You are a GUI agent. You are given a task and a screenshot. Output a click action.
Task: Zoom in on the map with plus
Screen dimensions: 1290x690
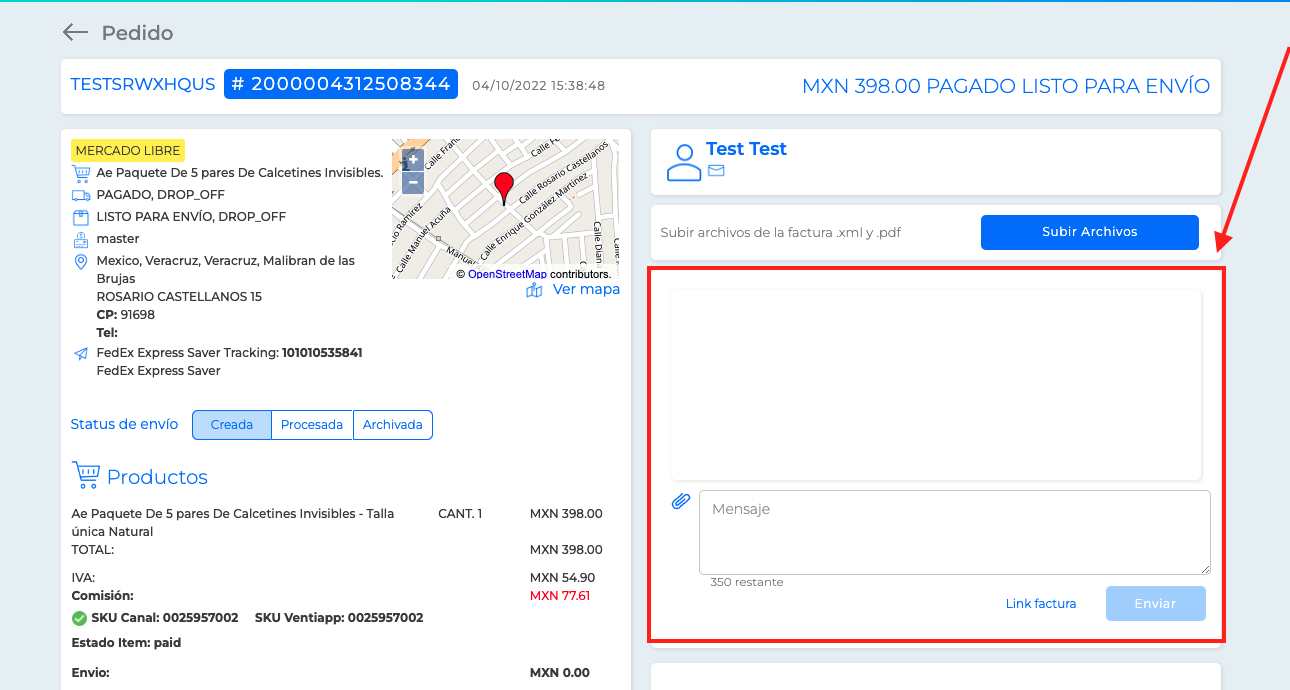[x=413, y=160]
